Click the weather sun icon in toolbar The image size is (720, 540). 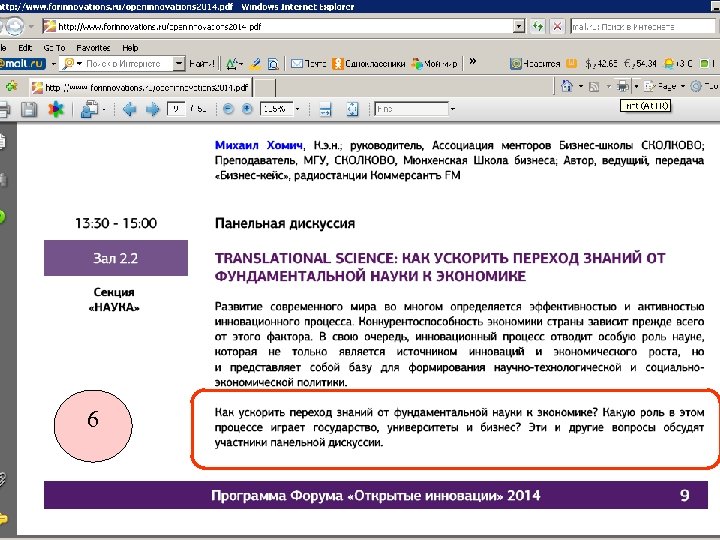pos(669,64)
